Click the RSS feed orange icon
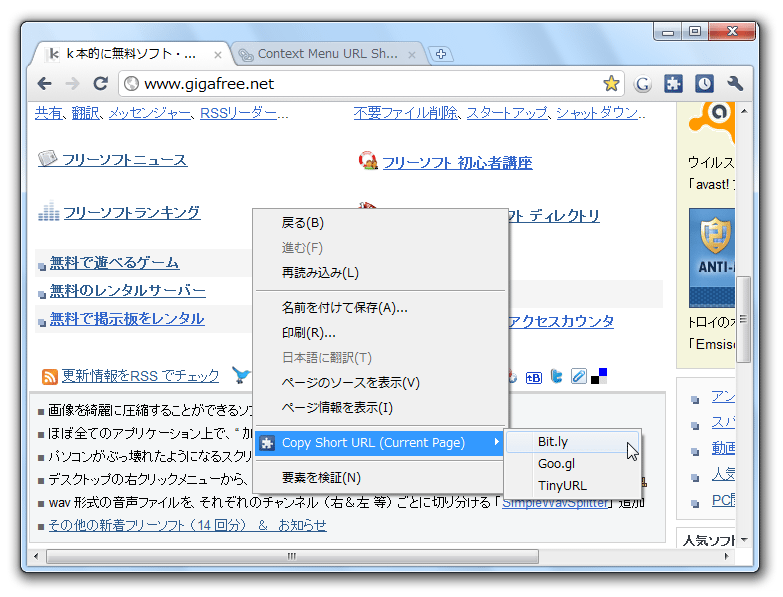The height and width of the screenshot is (597, 783). [x=49, y=376]
